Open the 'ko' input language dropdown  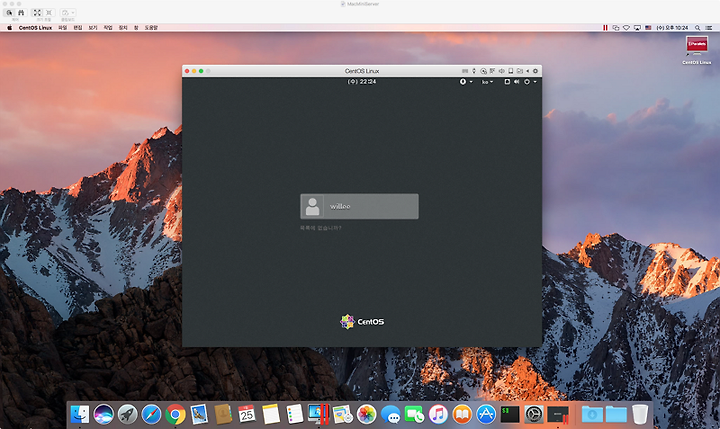(487, 82)
